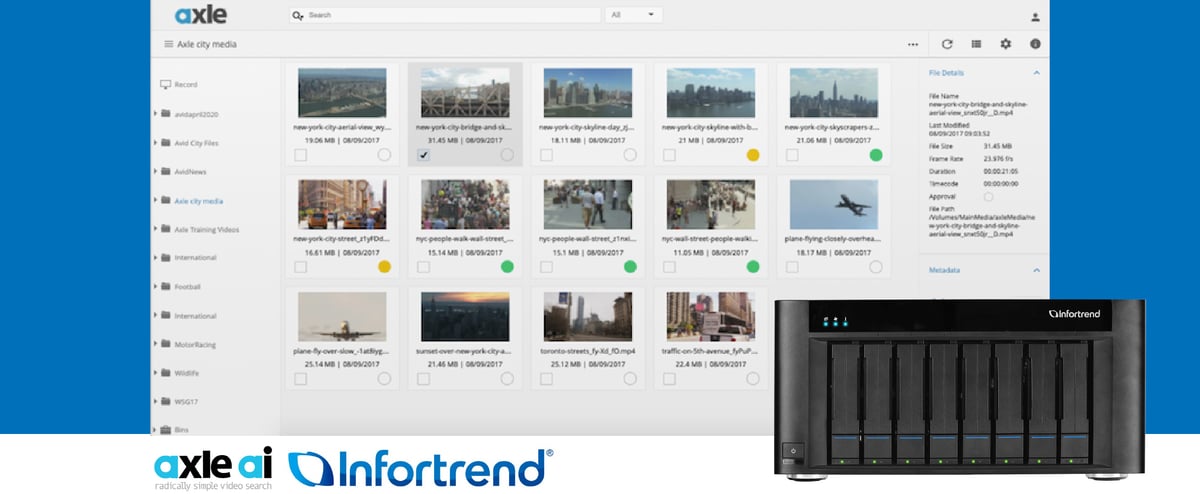Toggle approval circle on new-york-city-aerial-view clip

click(384, 155)
